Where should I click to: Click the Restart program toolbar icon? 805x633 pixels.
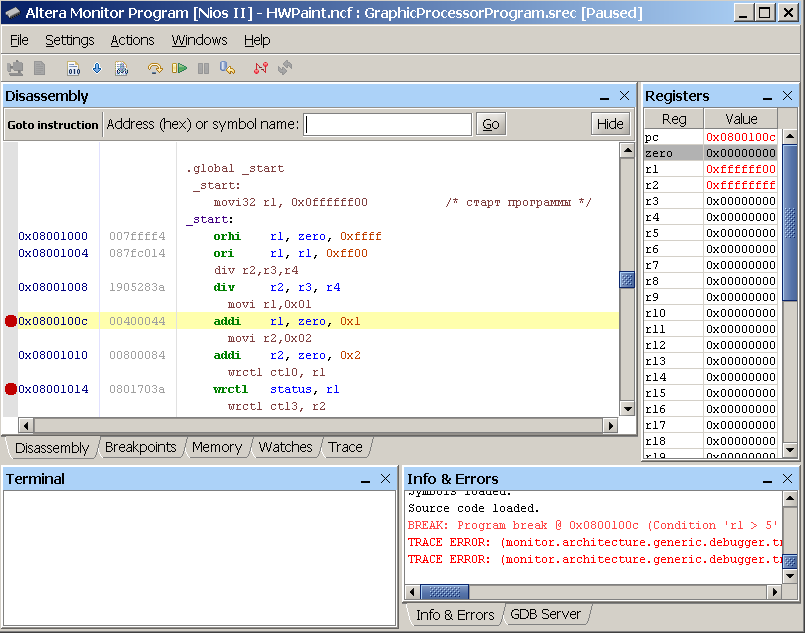click(228, 68)
